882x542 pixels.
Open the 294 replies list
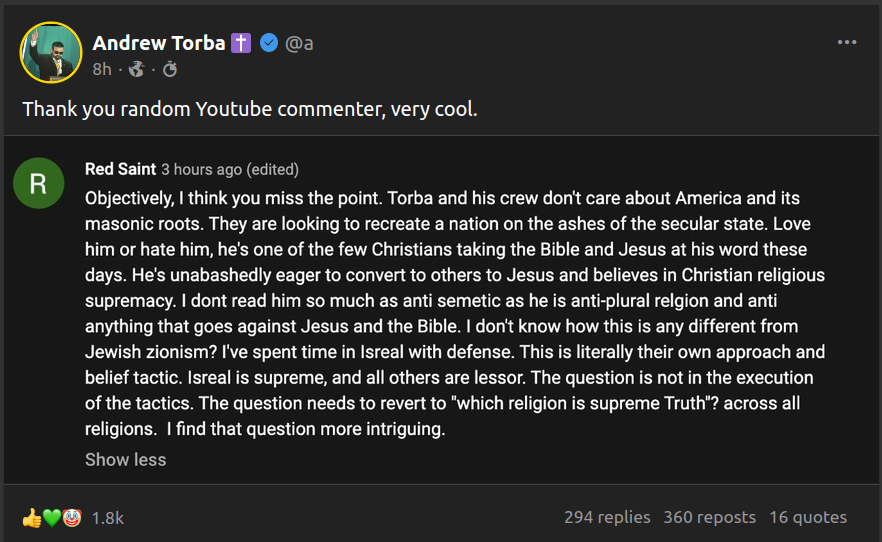[607, 517]
